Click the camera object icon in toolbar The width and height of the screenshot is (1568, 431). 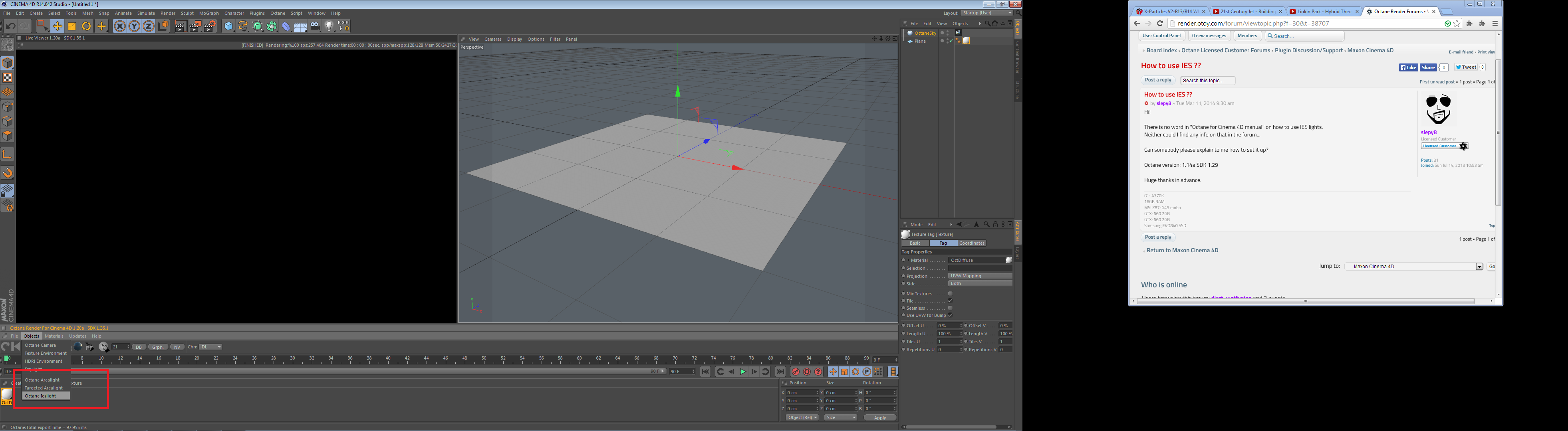click(315, 26)
